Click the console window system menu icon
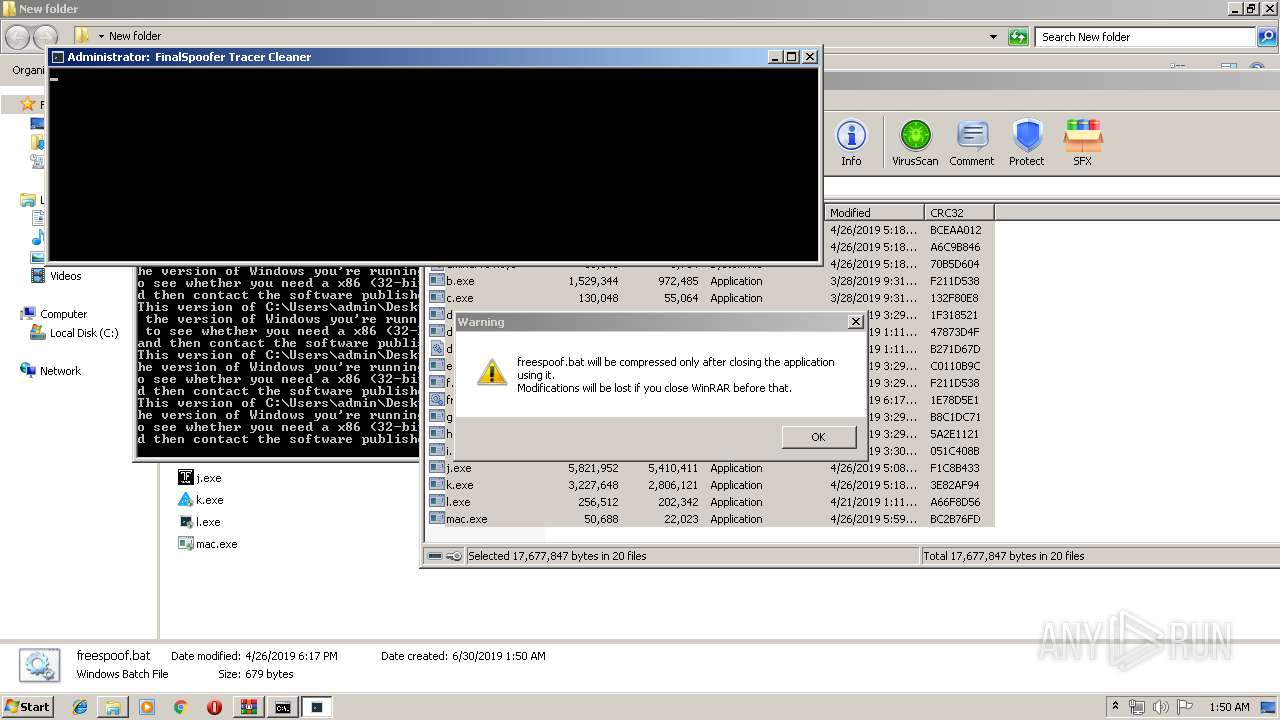The image size is (1280, 720). [x=58, y=57]
